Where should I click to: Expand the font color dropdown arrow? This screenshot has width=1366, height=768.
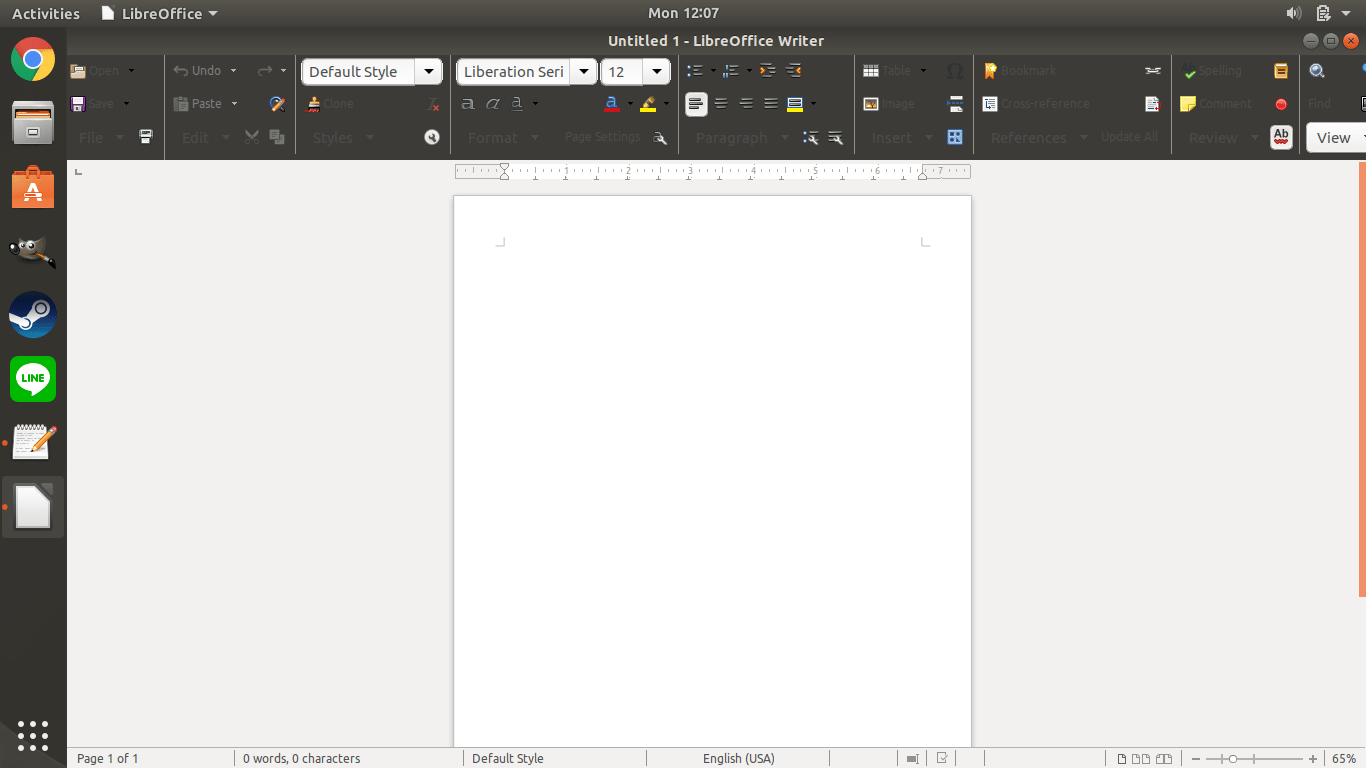point(630,104)
